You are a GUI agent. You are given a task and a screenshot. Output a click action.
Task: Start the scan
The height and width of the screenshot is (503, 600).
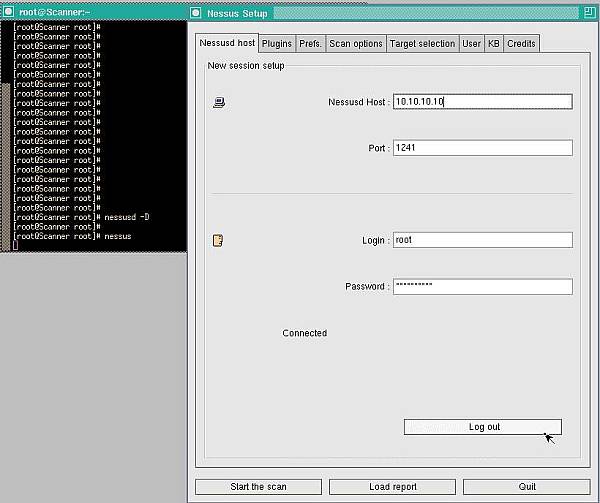coord(258,487)
